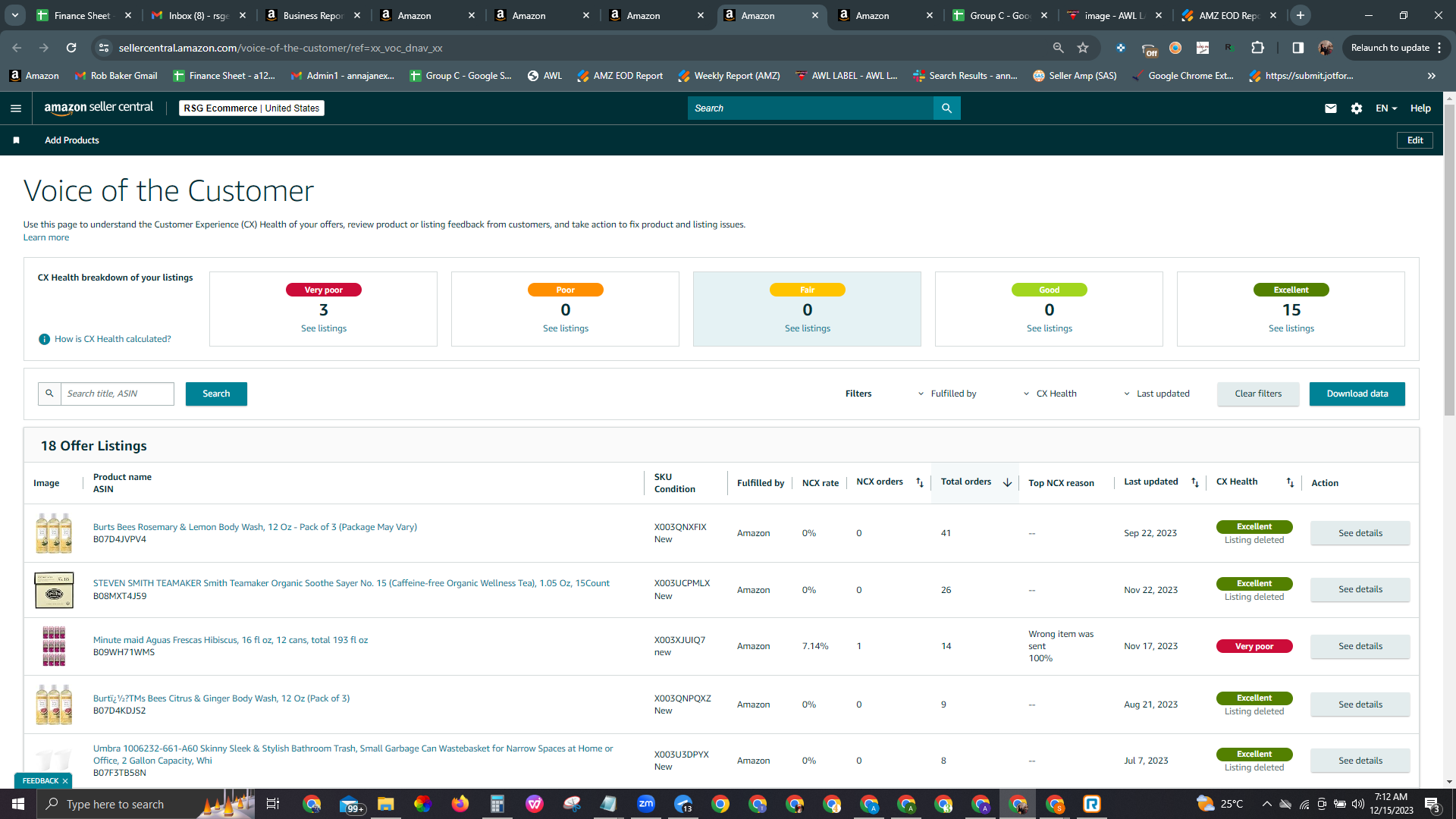
Task: Sort by NCX orders column arrows
Action: (x=920, y=482)
